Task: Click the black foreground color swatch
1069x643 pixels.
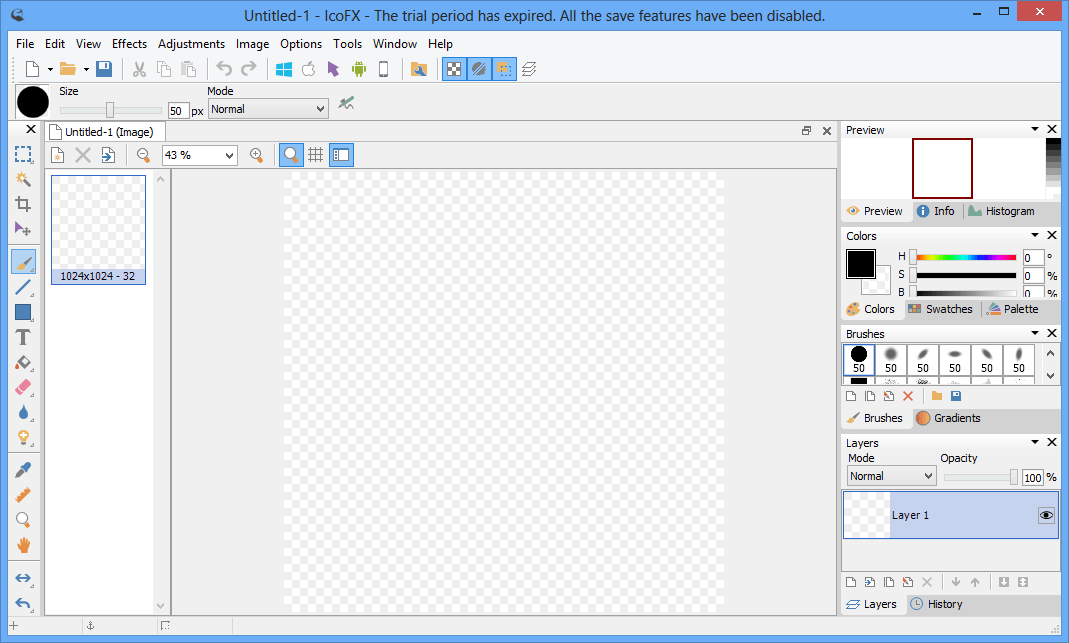Action: click(860, 264)
